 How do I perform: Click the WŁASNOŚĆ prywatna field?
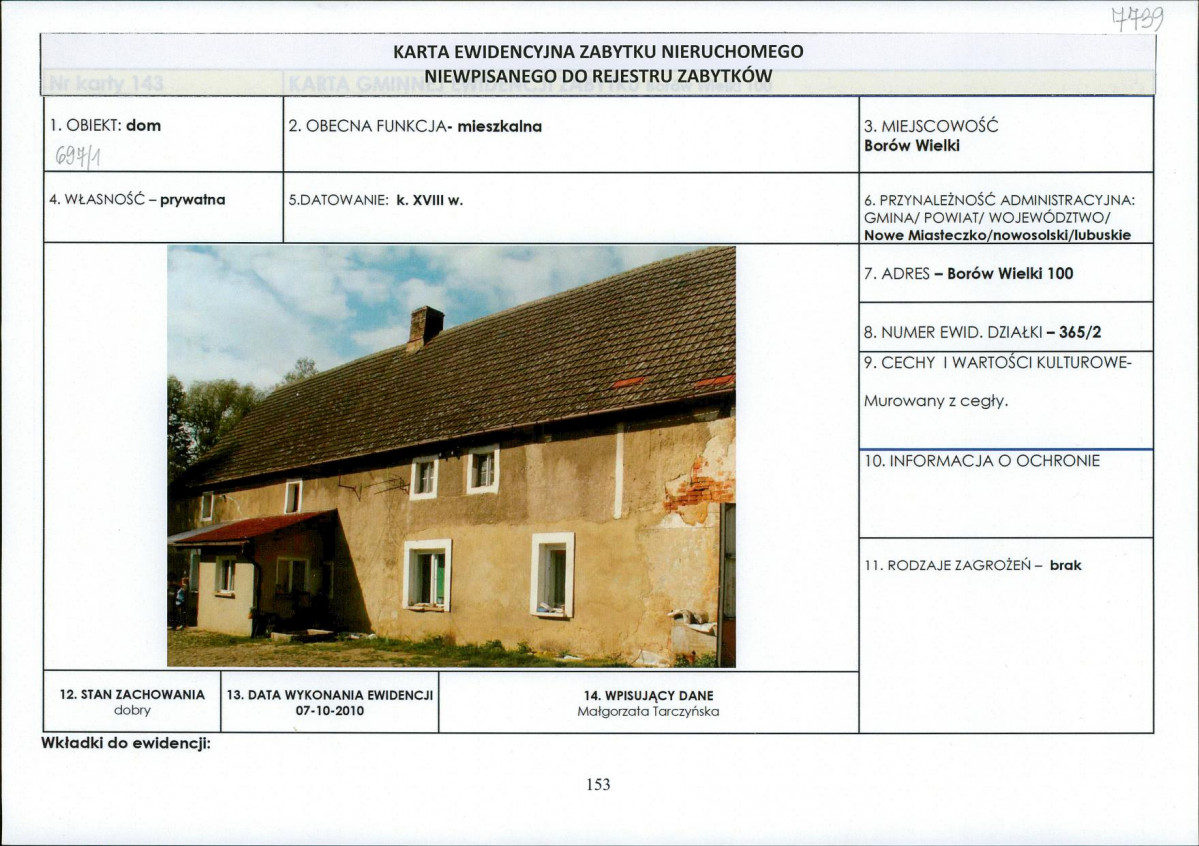(163, 207)
